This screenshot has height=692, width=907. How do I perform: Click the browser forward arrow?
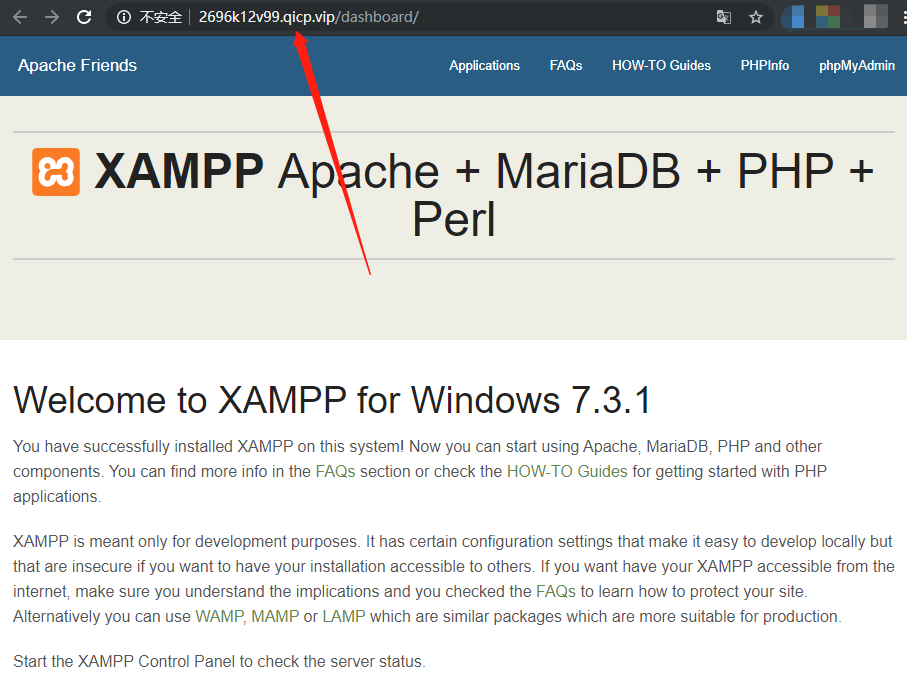[x=52, y=17]
